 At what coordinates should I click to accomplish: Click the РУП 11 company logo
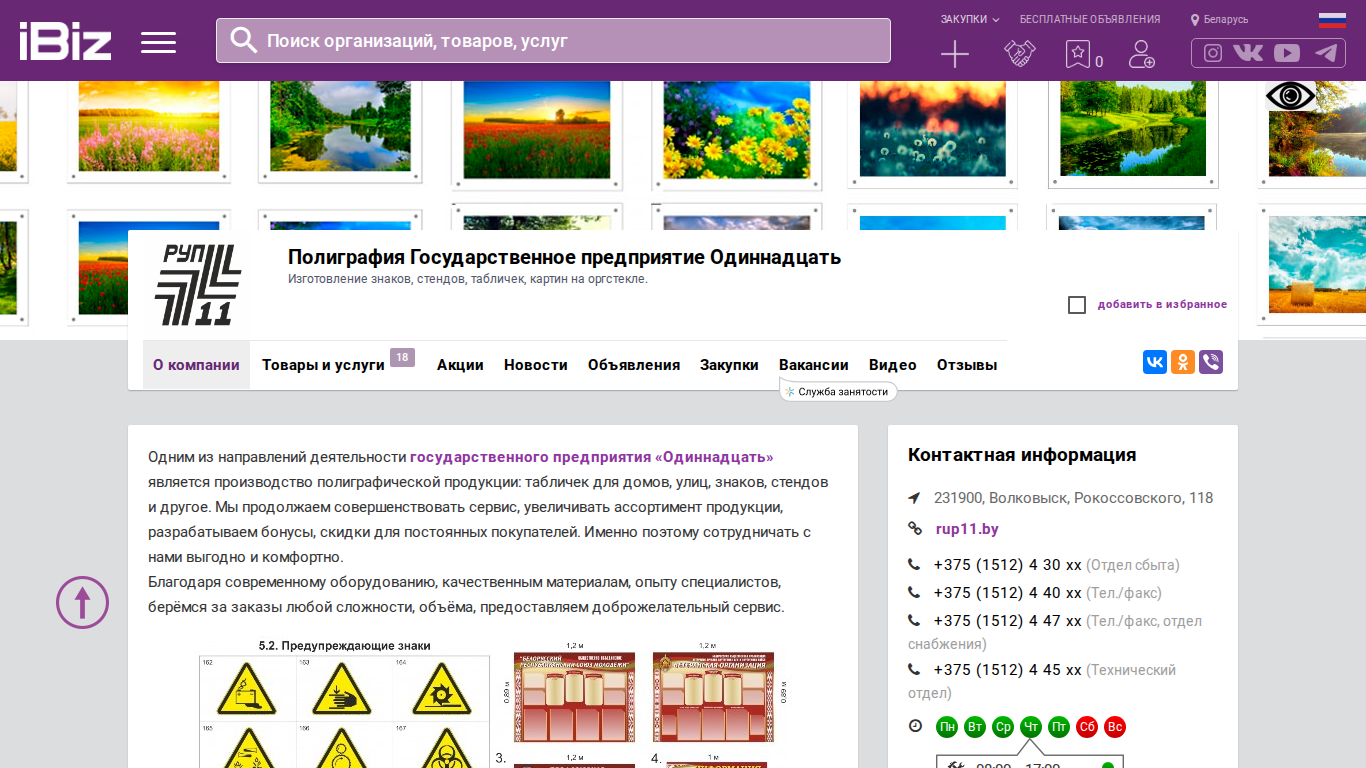point(197,285)
